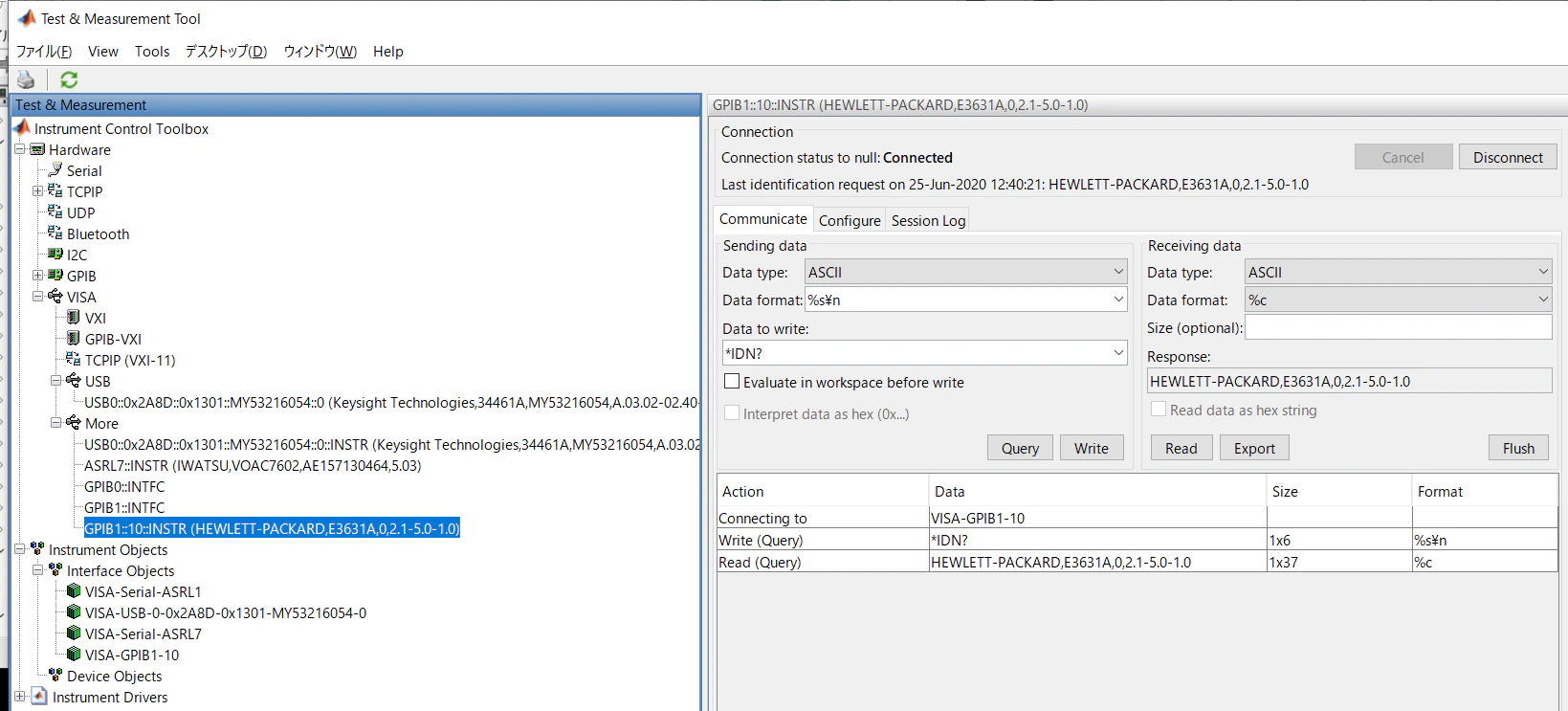Expand the TCPIP tree node
Screen dimensions: 1568x711
37,191
